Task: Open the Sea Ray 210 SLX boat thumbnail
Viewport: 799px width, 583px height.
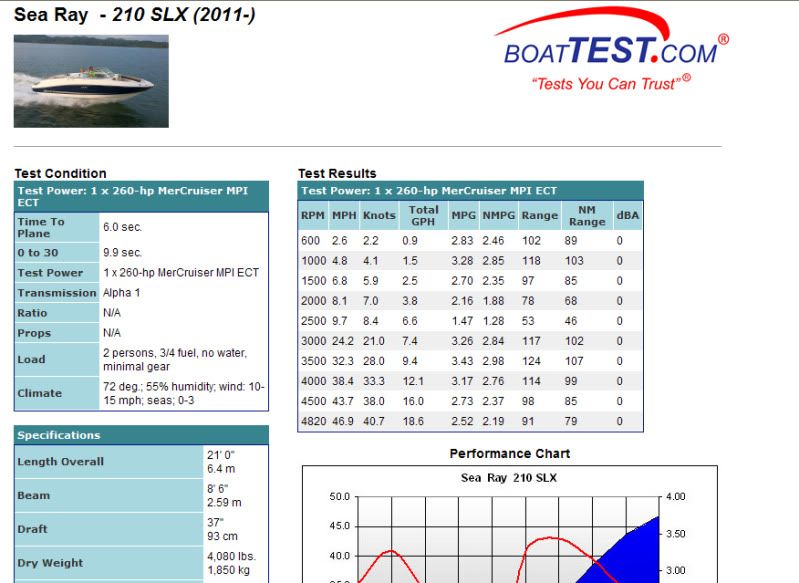Action: point(91,81)
